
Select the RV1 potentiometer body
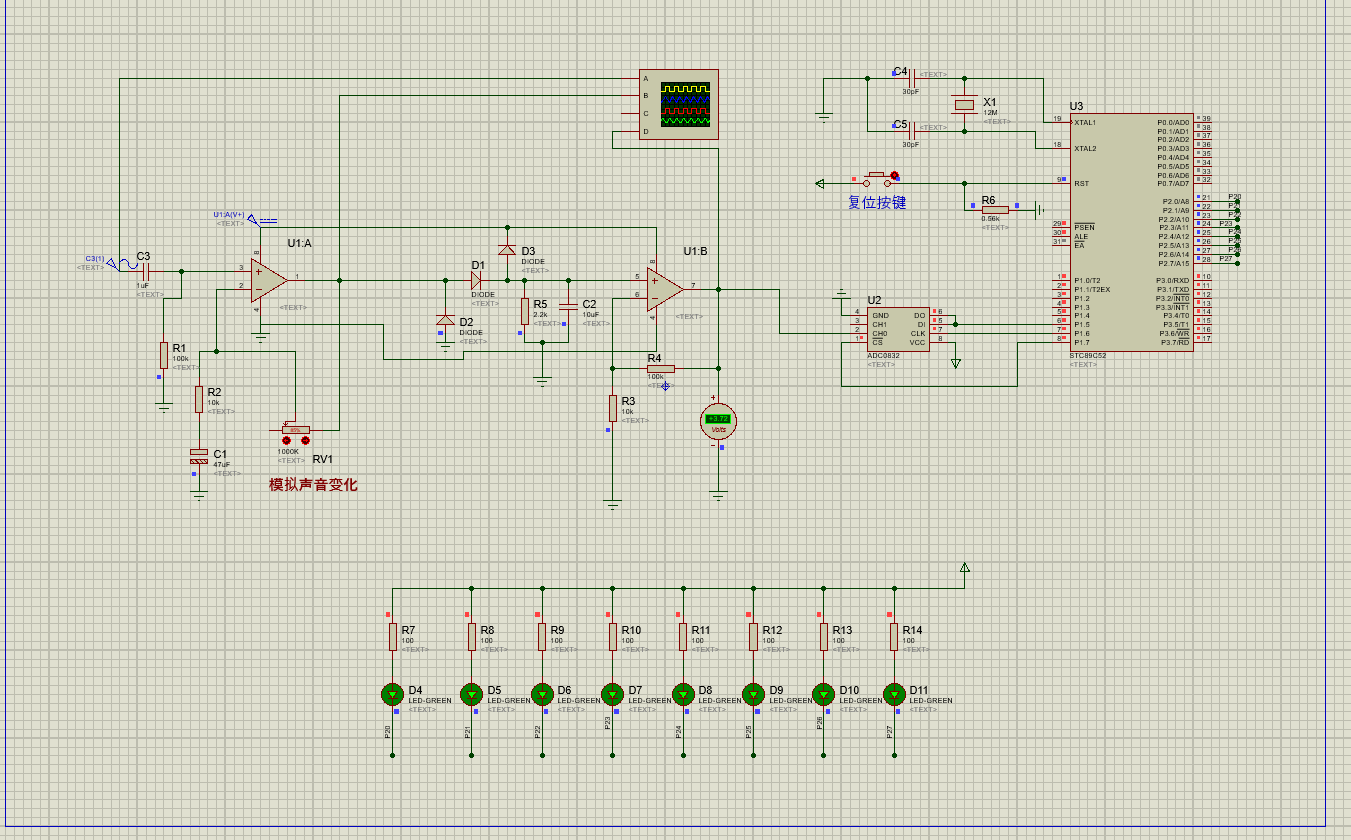[295, 429]
